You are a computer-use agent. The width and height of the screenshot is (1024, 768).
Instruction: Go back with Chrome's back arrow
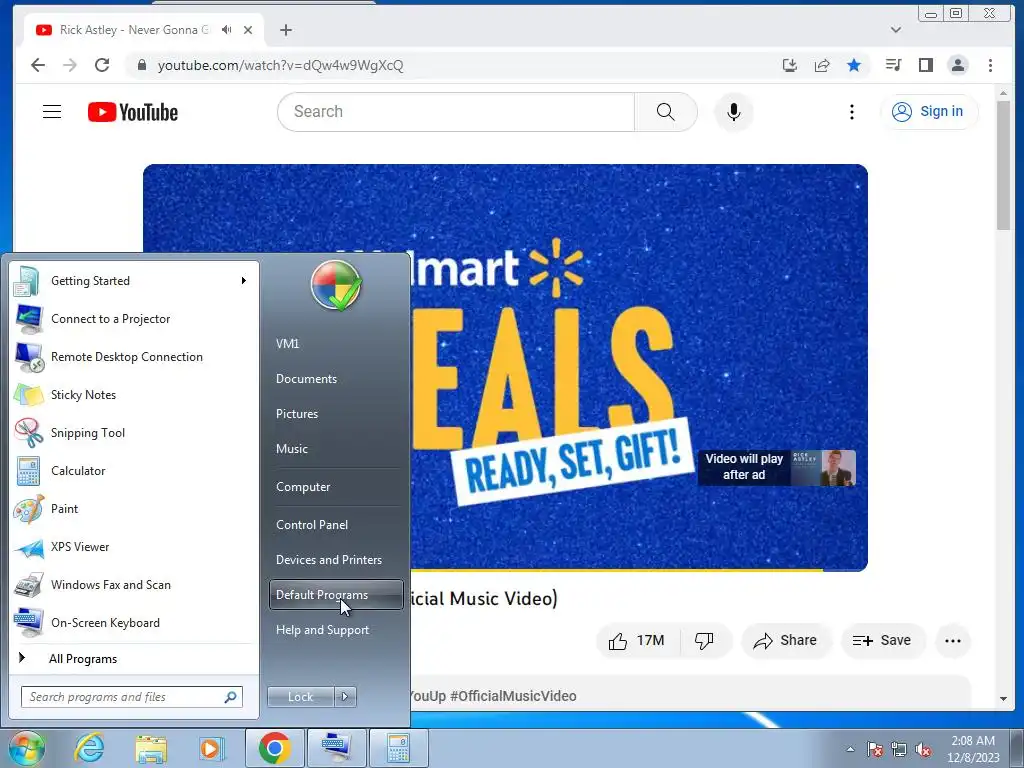click(38, 65)
